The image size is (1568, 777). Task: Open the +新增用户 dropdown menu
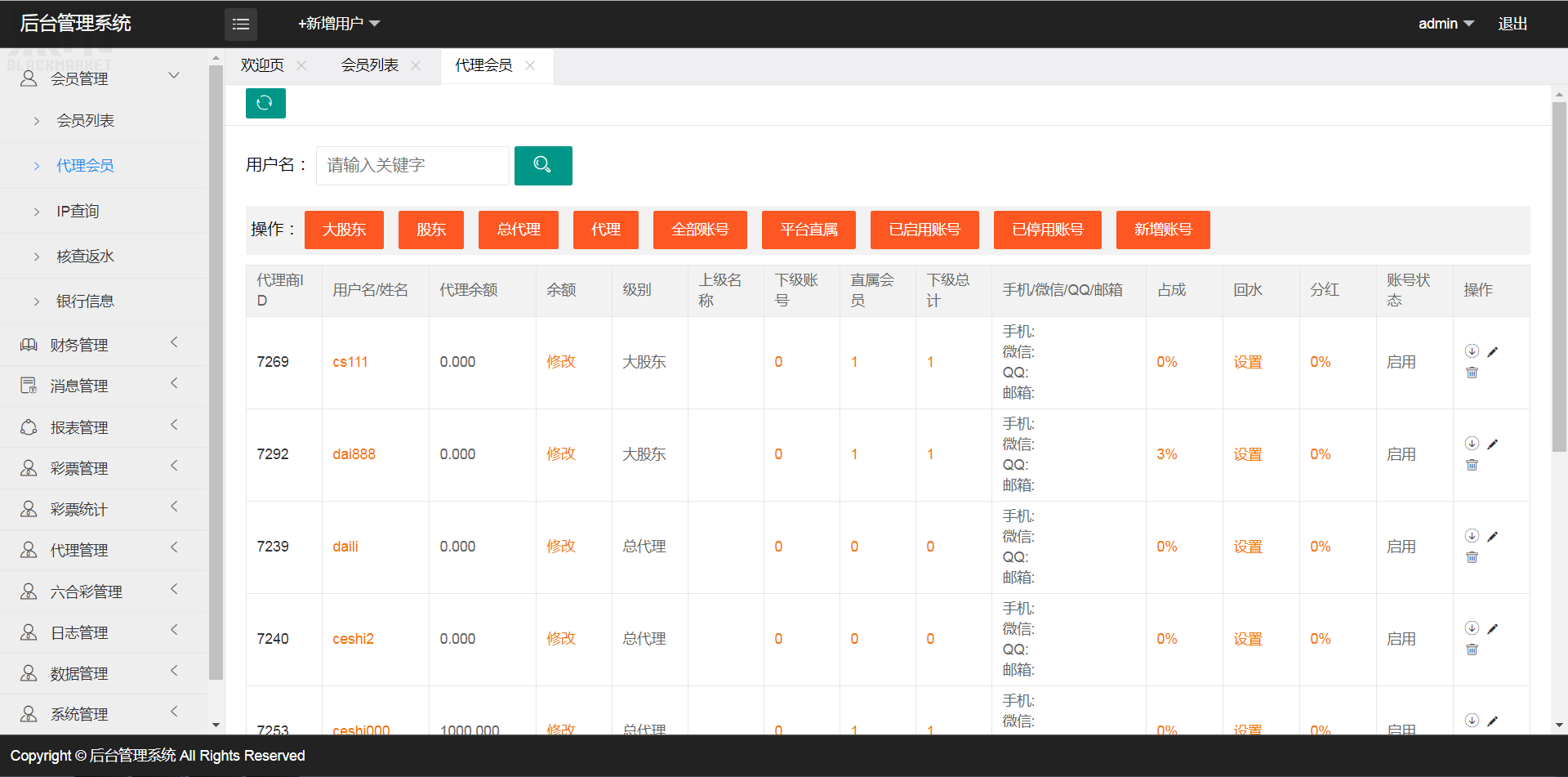(x=338, y=24)
